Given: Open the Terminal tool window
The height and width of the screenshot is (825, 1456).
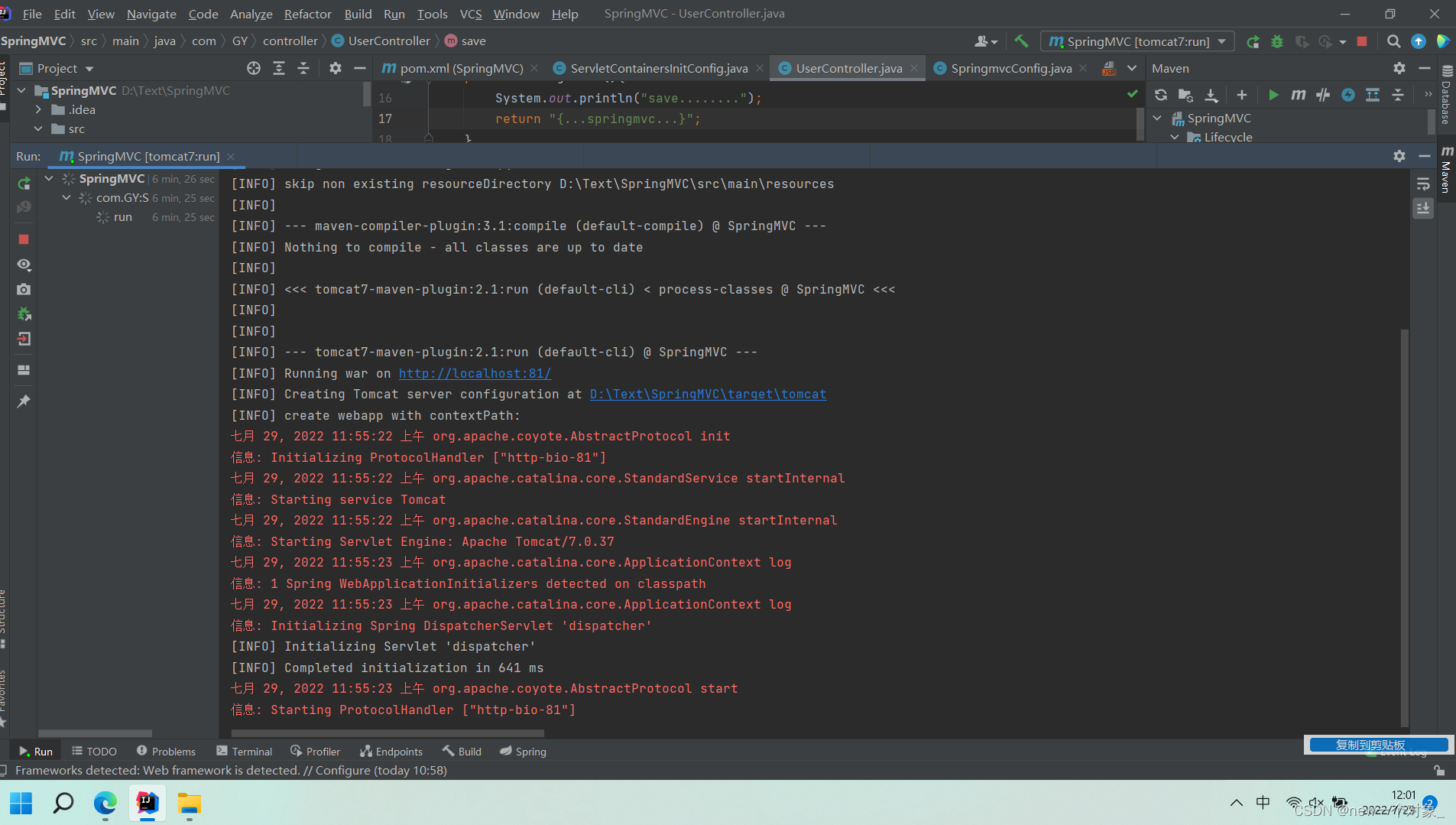Looking at the screenshot, I should point(244,752).
